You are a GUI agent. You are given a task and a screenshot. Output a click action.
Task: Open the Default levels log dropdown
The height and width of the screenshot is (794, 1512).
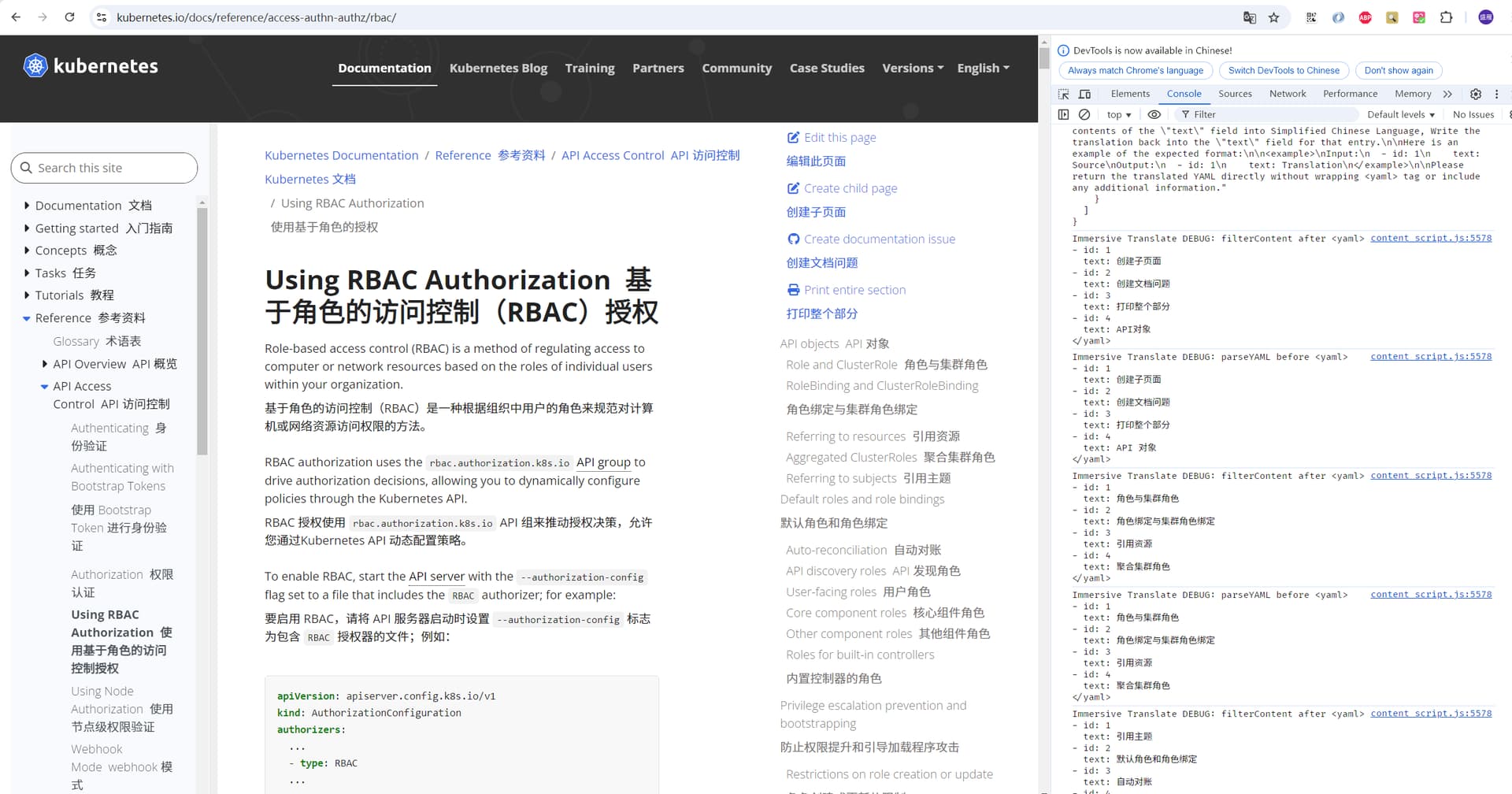1400,114
